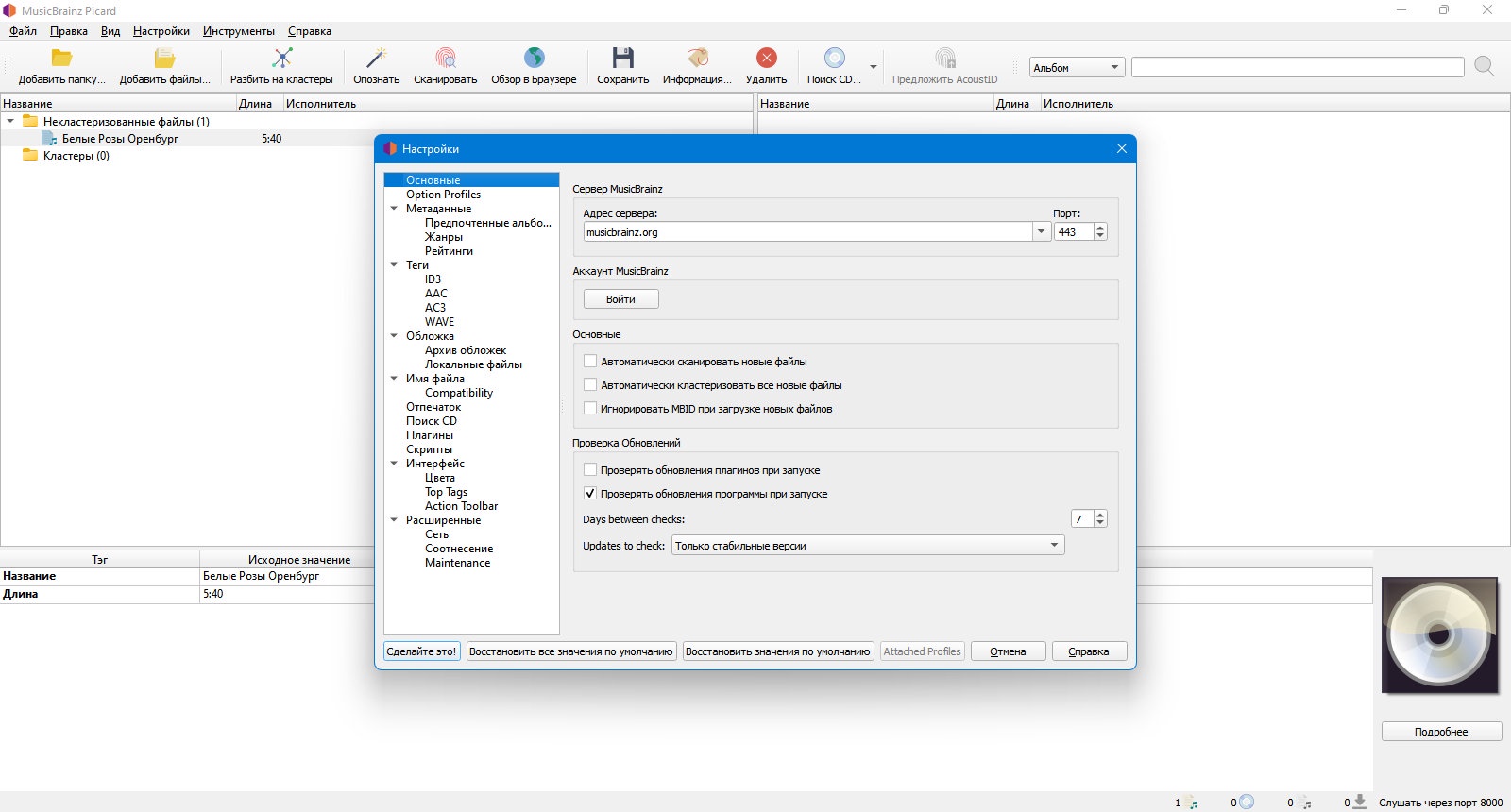1511x812 pixels.
Task: Click the Отмена button
Action: coord(1008,651)
